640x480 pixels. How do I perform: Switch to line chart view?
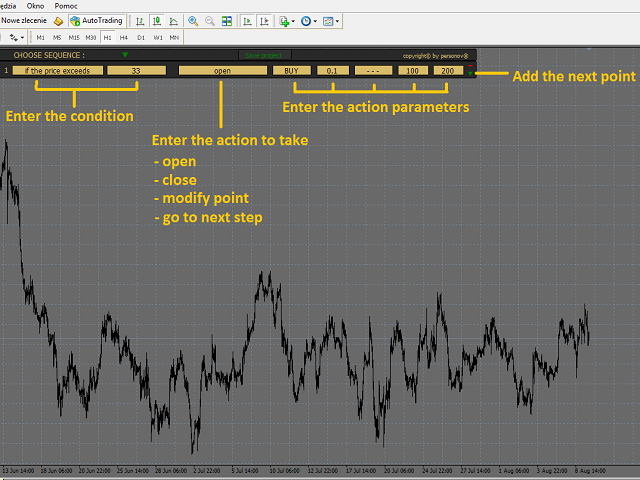click(173, 21)
